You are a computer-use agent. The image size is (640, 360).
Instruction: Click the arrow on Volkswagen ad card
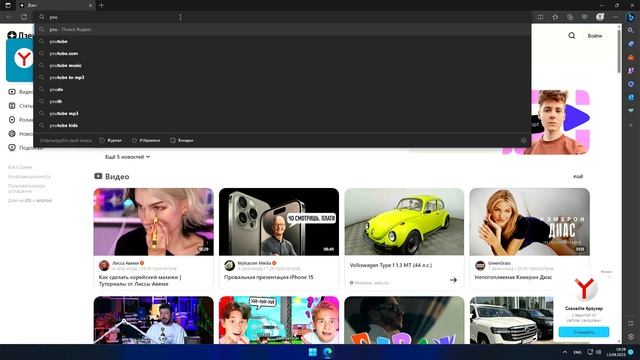coord(453,280)
